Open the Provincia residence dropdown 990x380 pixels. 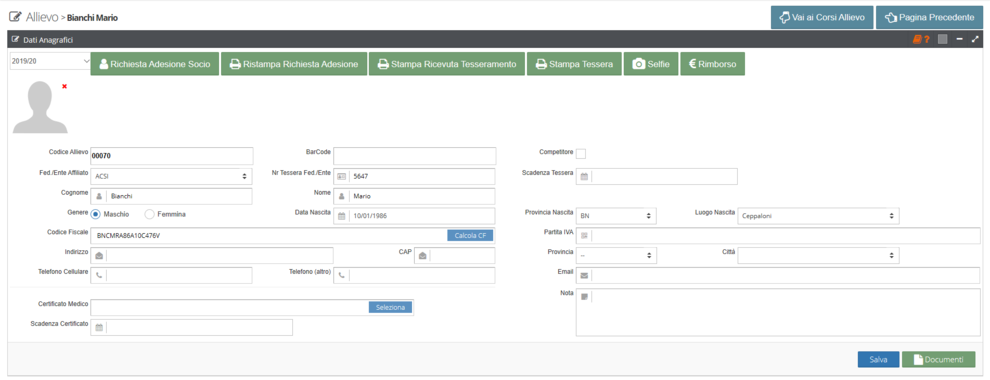coord(616,256)
